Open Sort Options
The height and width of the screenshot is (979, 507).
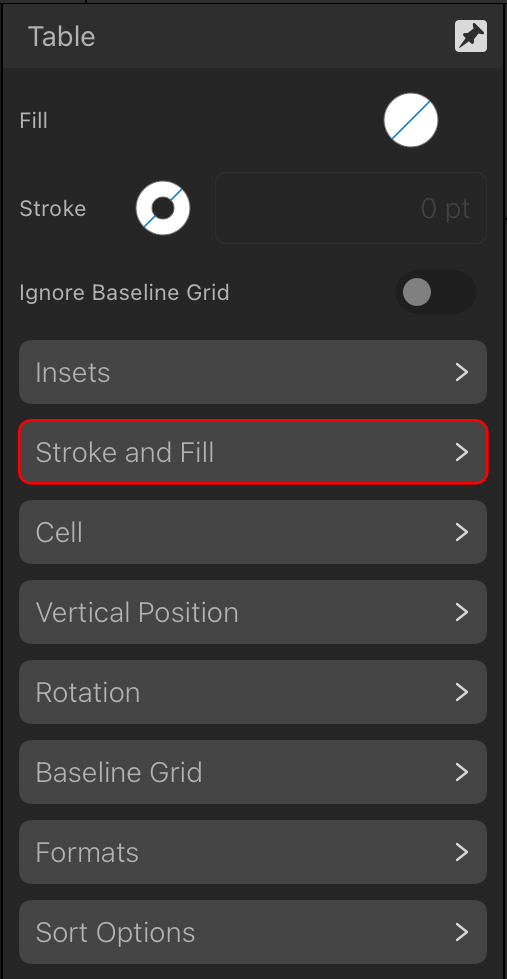[x=253, y=932]
